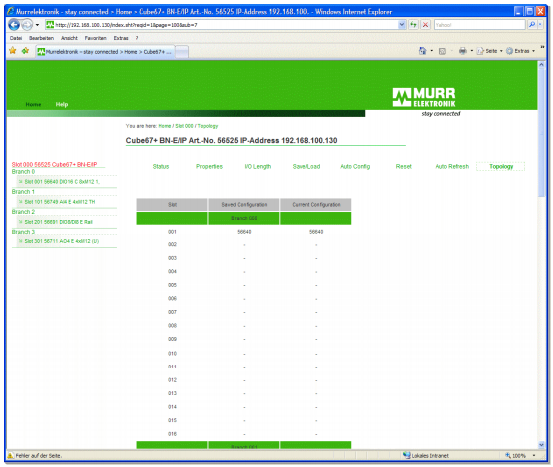This screenshot has height=467, width=553.
Task: Open the Ansicht menu
Action: pyautogui.click(x=69, y=38)
